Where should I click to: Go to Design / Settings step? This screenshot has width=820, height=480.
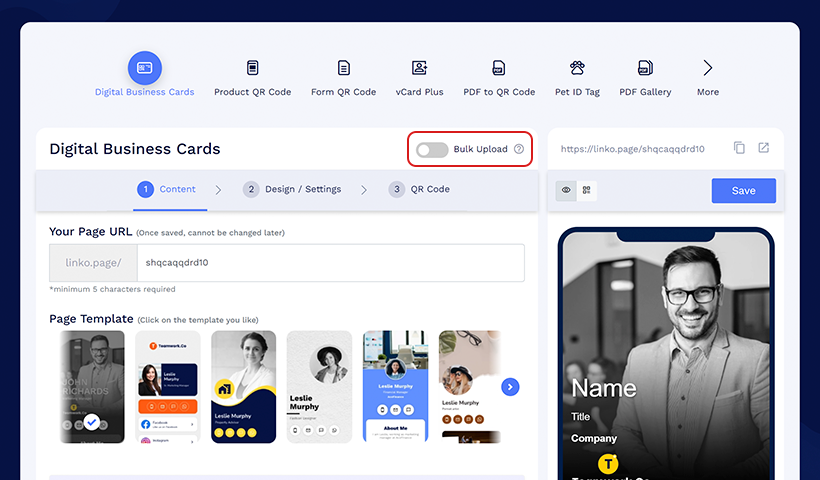click(292, 189)
